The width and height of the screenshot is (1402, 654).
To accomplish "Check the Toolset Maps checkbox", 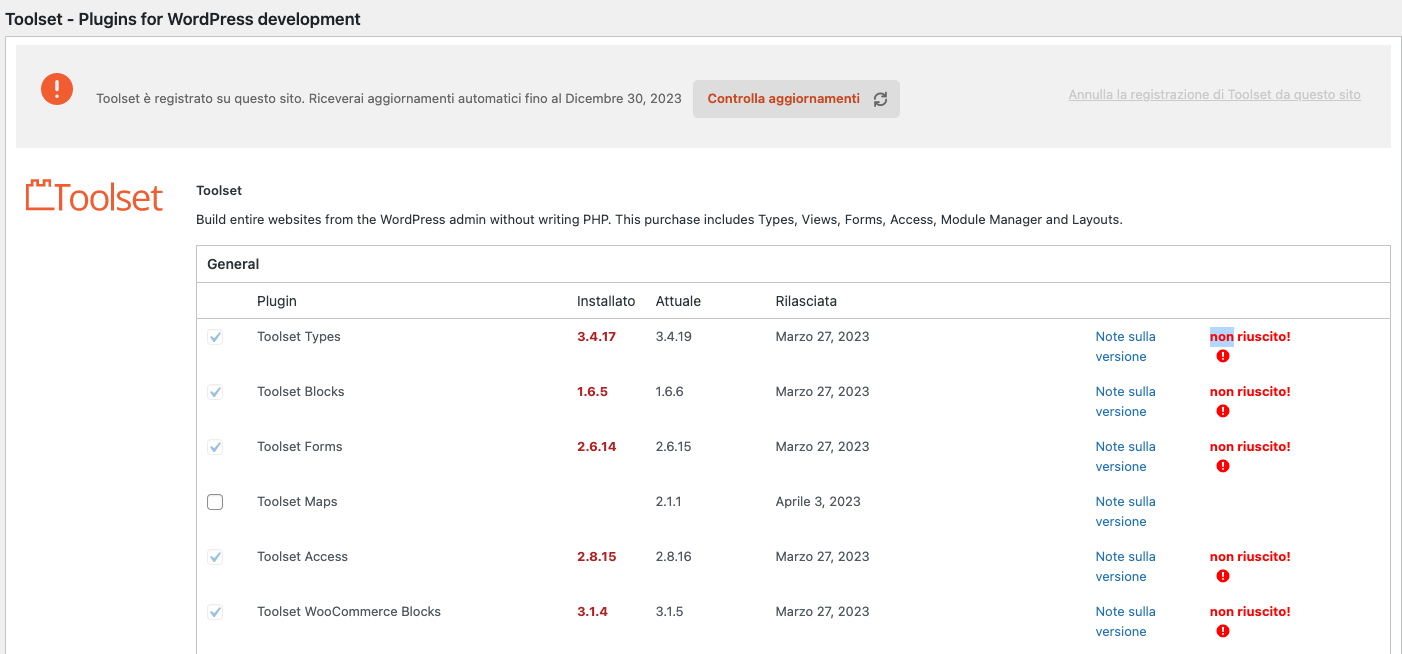I will click(x=215, y=502).
